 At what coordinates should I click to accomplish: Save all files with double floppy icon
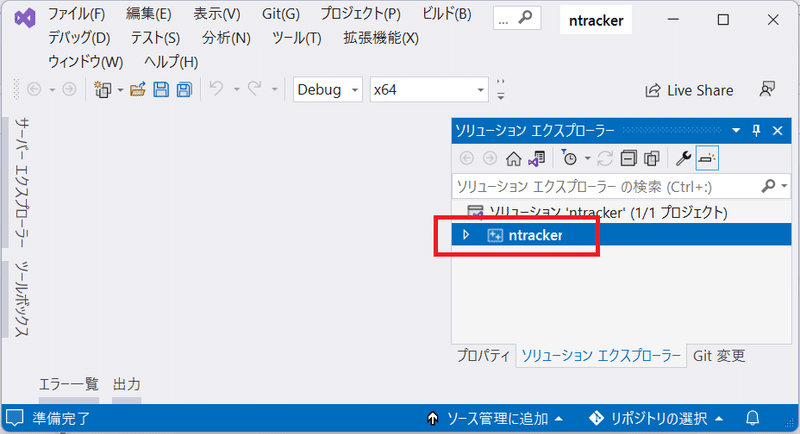[x=184, y=90]
